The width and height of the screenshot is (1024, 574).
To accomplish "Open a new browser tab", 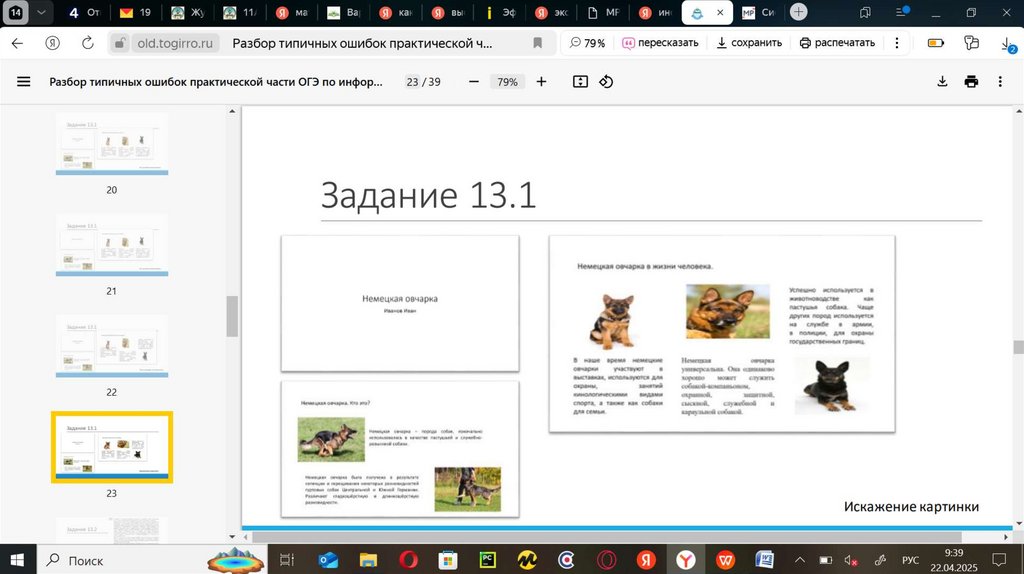I will pos(798,12).
